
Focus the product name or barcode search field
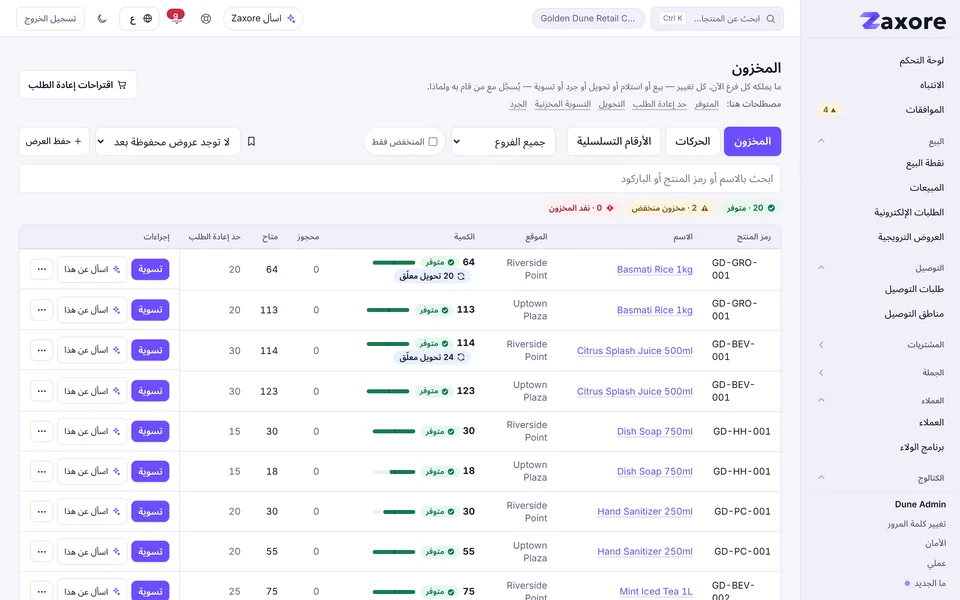[400, 179]
